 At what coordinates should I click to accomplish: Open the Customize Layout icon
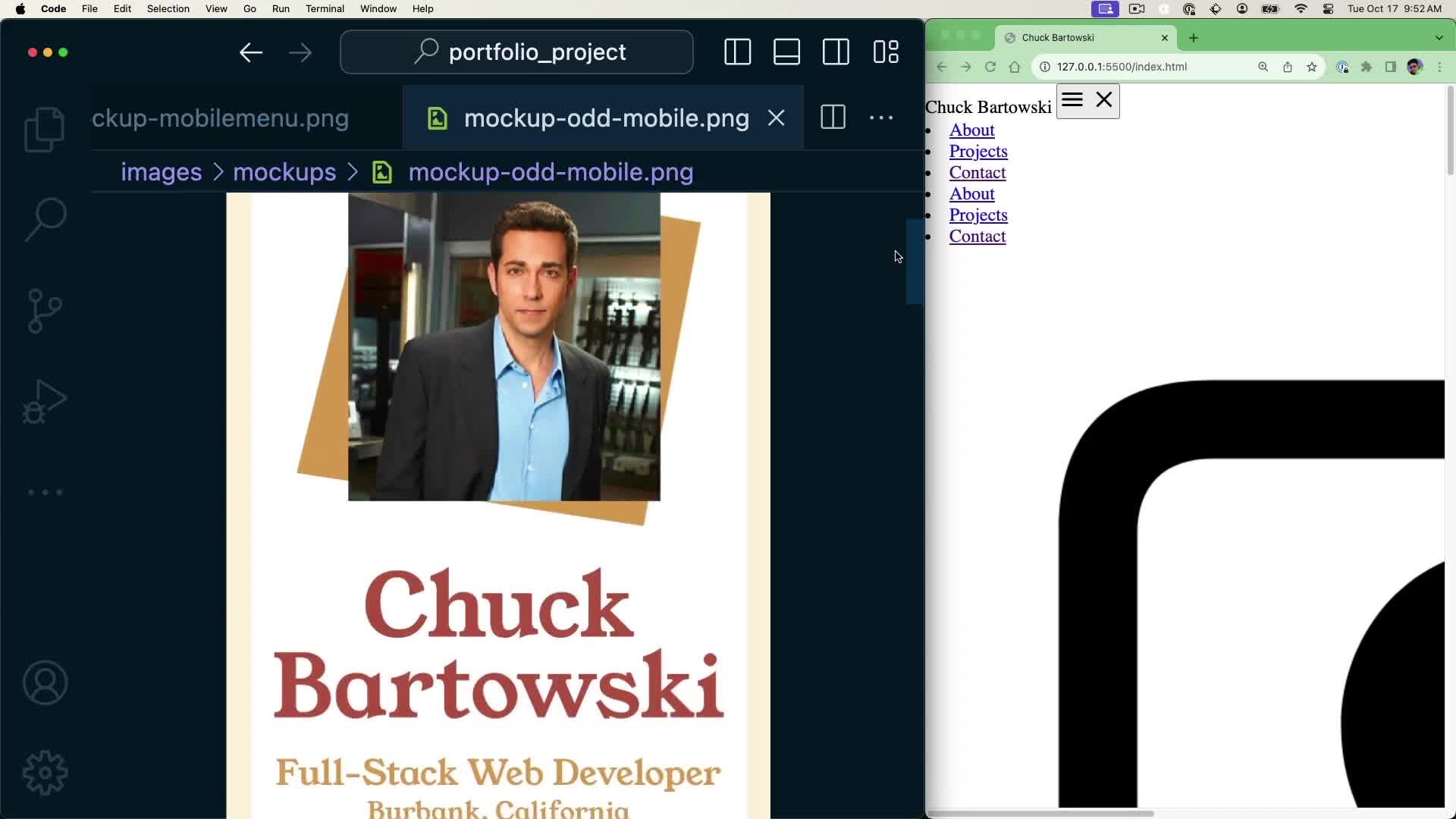tap(886, 52)
